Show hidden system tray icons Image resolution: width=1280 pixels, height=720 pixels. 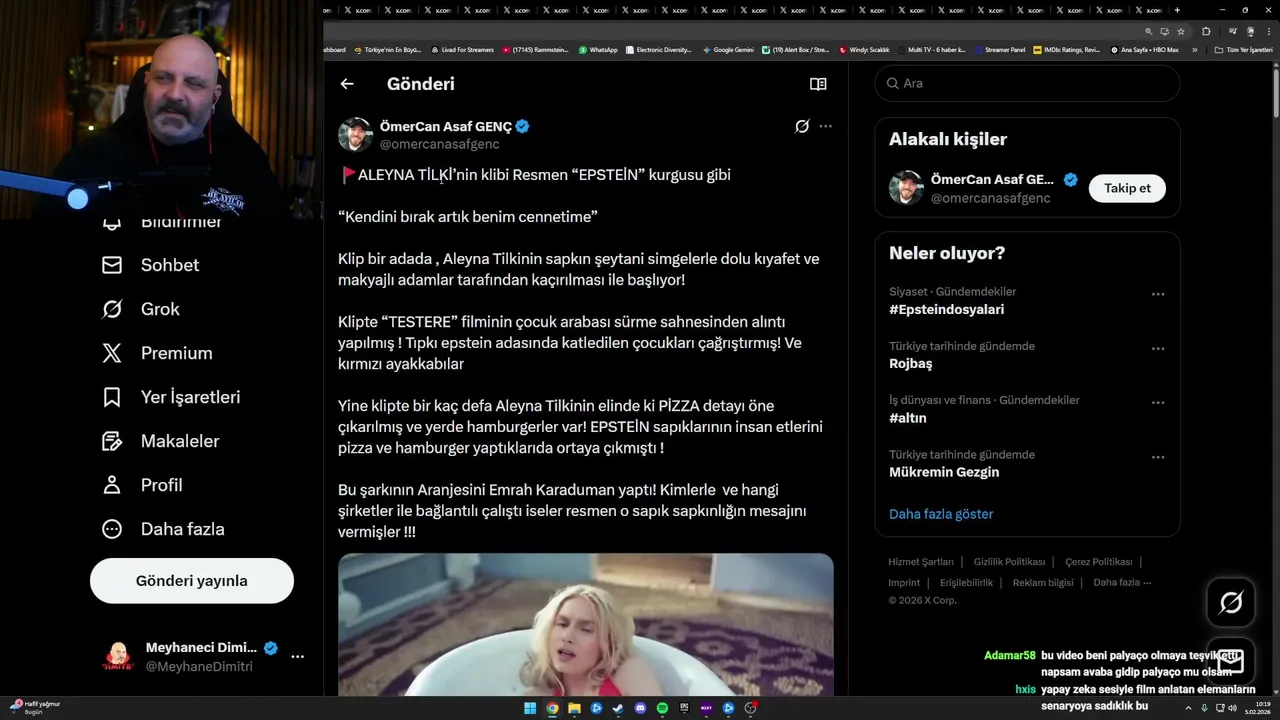pyautogui.click(x=1189, y=708)
